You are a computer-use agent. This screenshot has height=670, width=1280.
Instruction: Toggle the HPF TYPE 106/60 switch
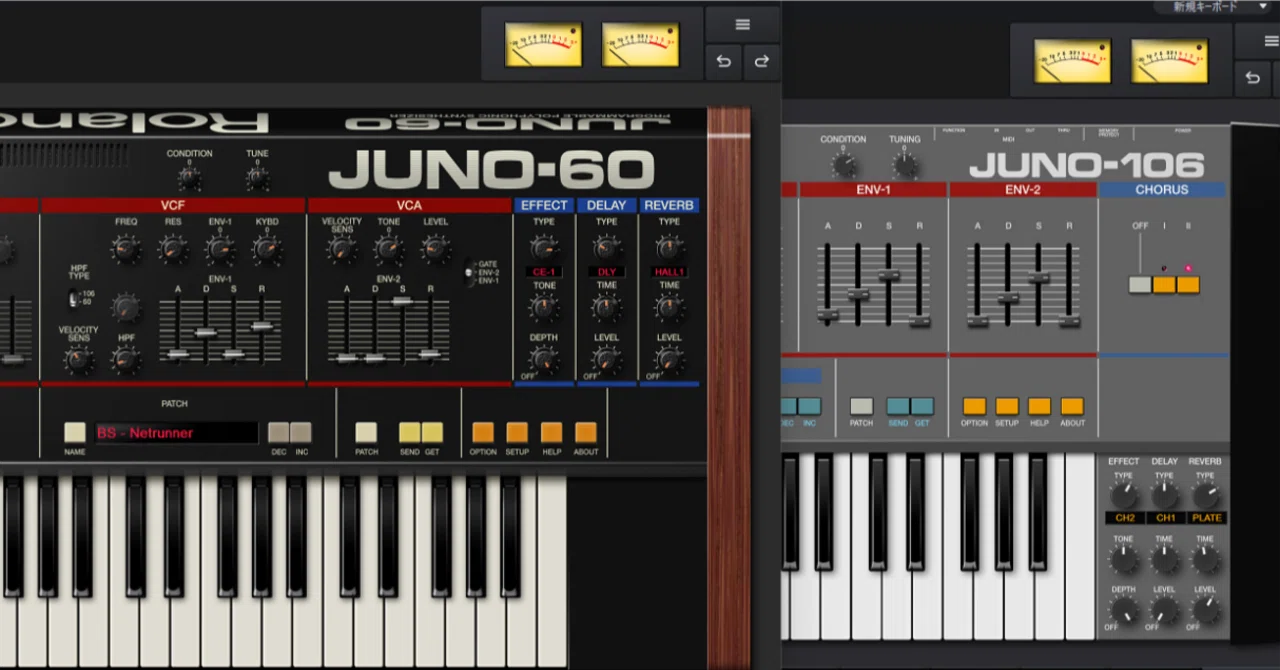click(75, 297)
